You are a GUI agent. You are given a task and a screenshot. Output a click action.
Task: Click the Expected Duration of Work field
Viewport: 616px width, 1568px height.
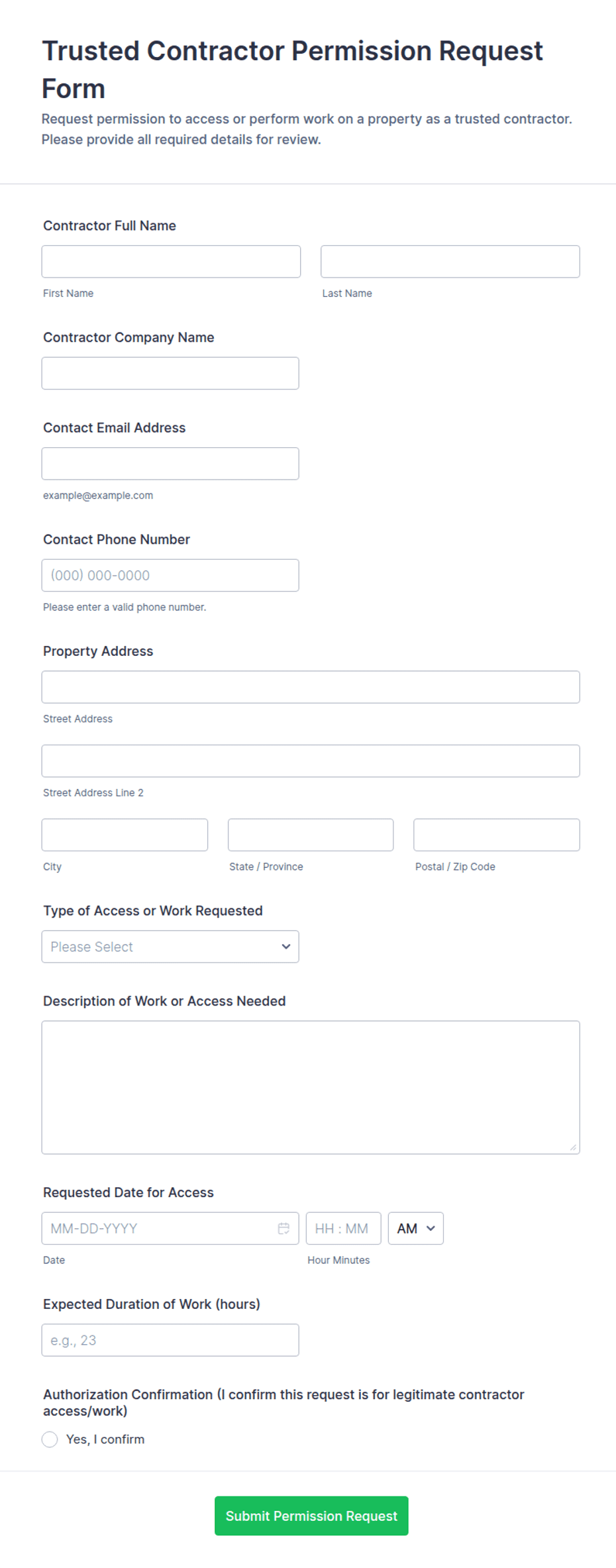170,1340
